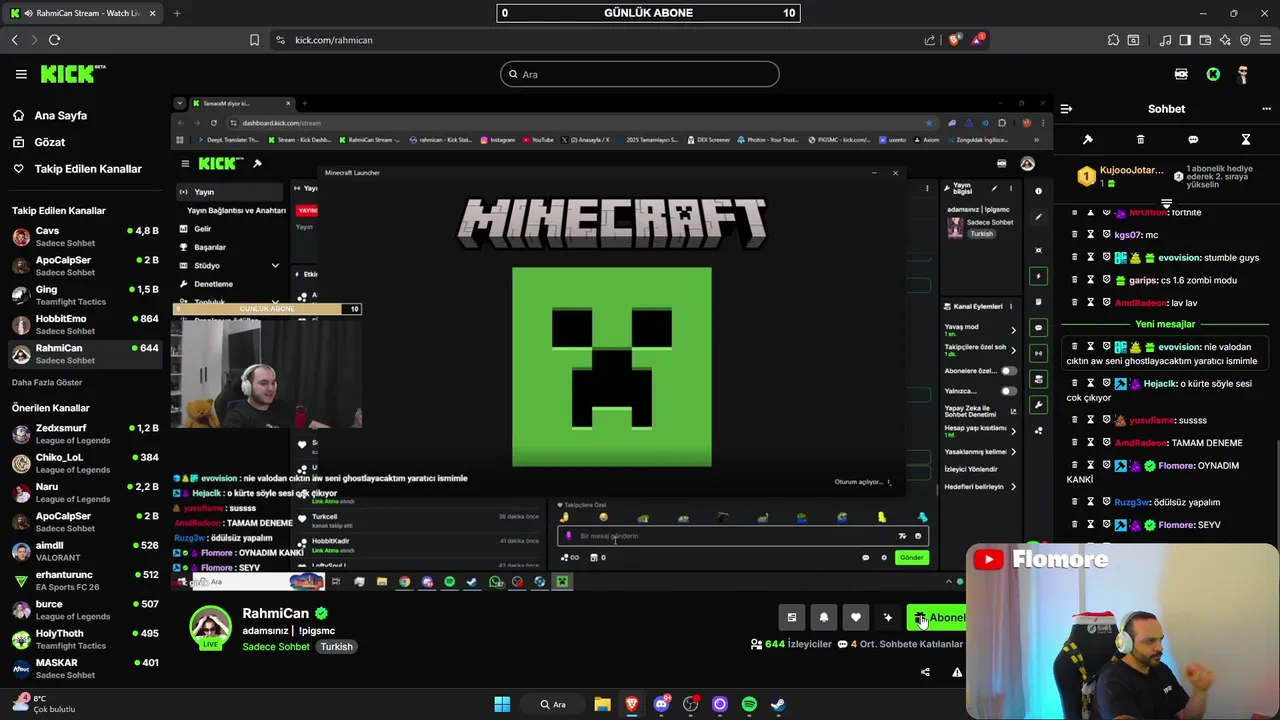1280x720 pixels.
Task: Click the notification bell below the stream
Action: tap(824, 617)
